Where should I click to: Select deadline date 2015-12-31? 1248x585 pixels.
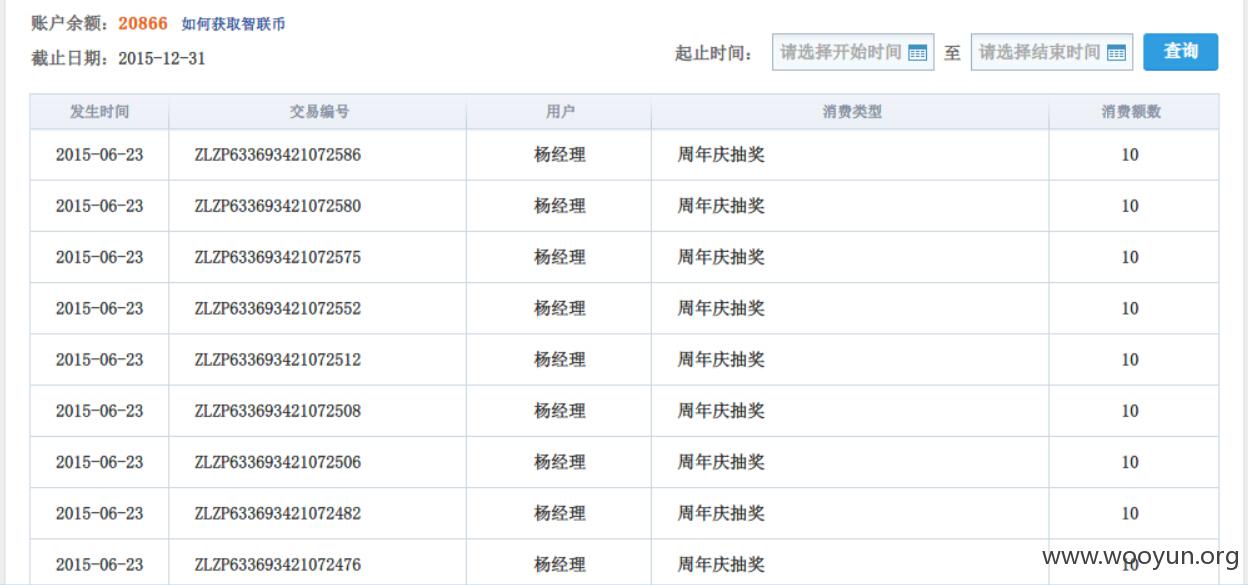(162, 58)
